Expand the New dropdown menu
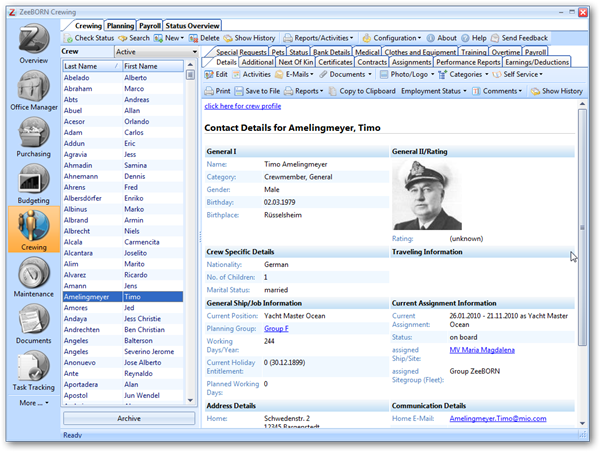Image resolution: width=600 pixels, height=452 pixels. coord(169,38)
